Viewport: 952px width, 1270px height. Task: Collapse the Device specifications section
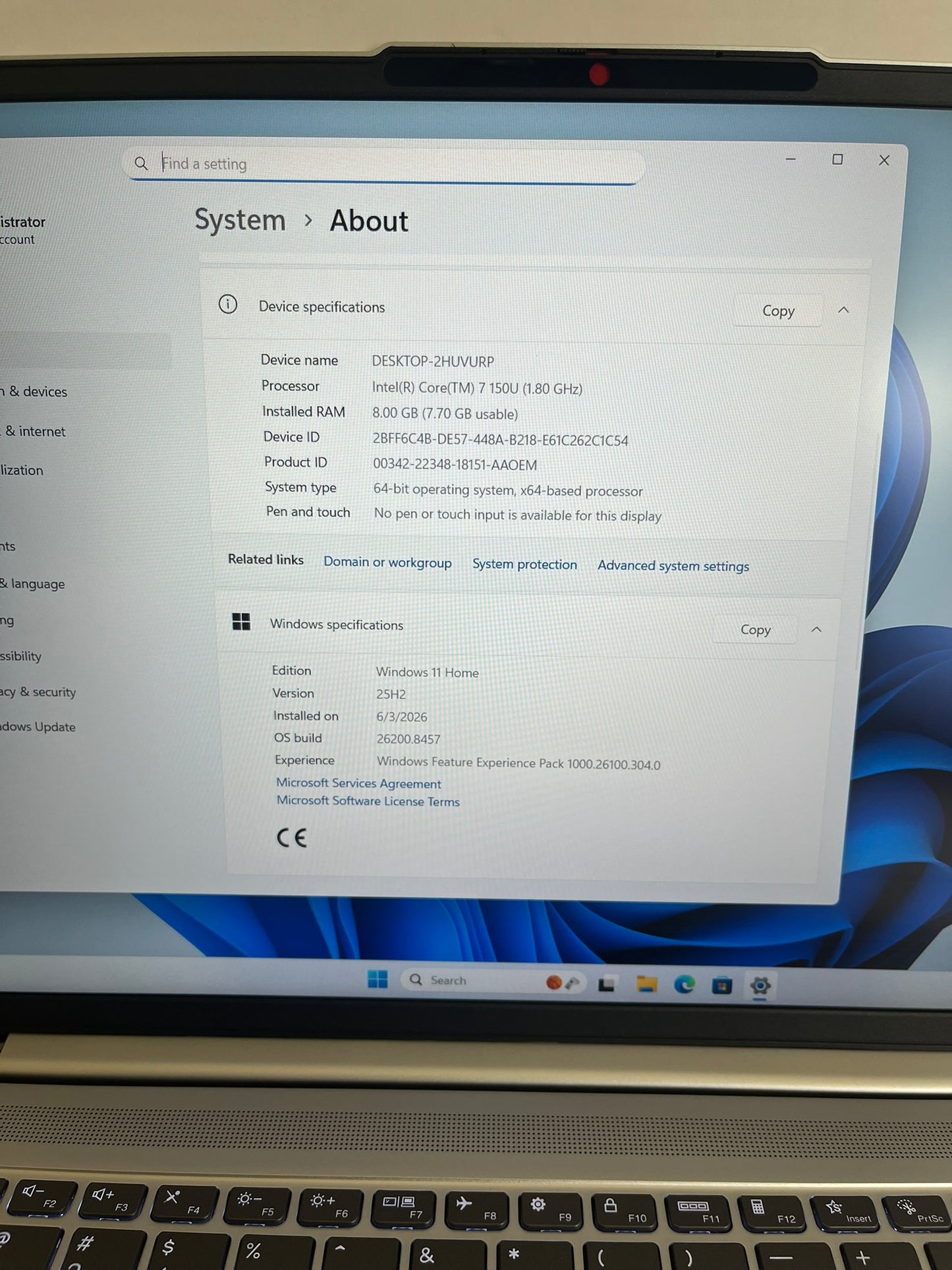click(x=843, y=310)
